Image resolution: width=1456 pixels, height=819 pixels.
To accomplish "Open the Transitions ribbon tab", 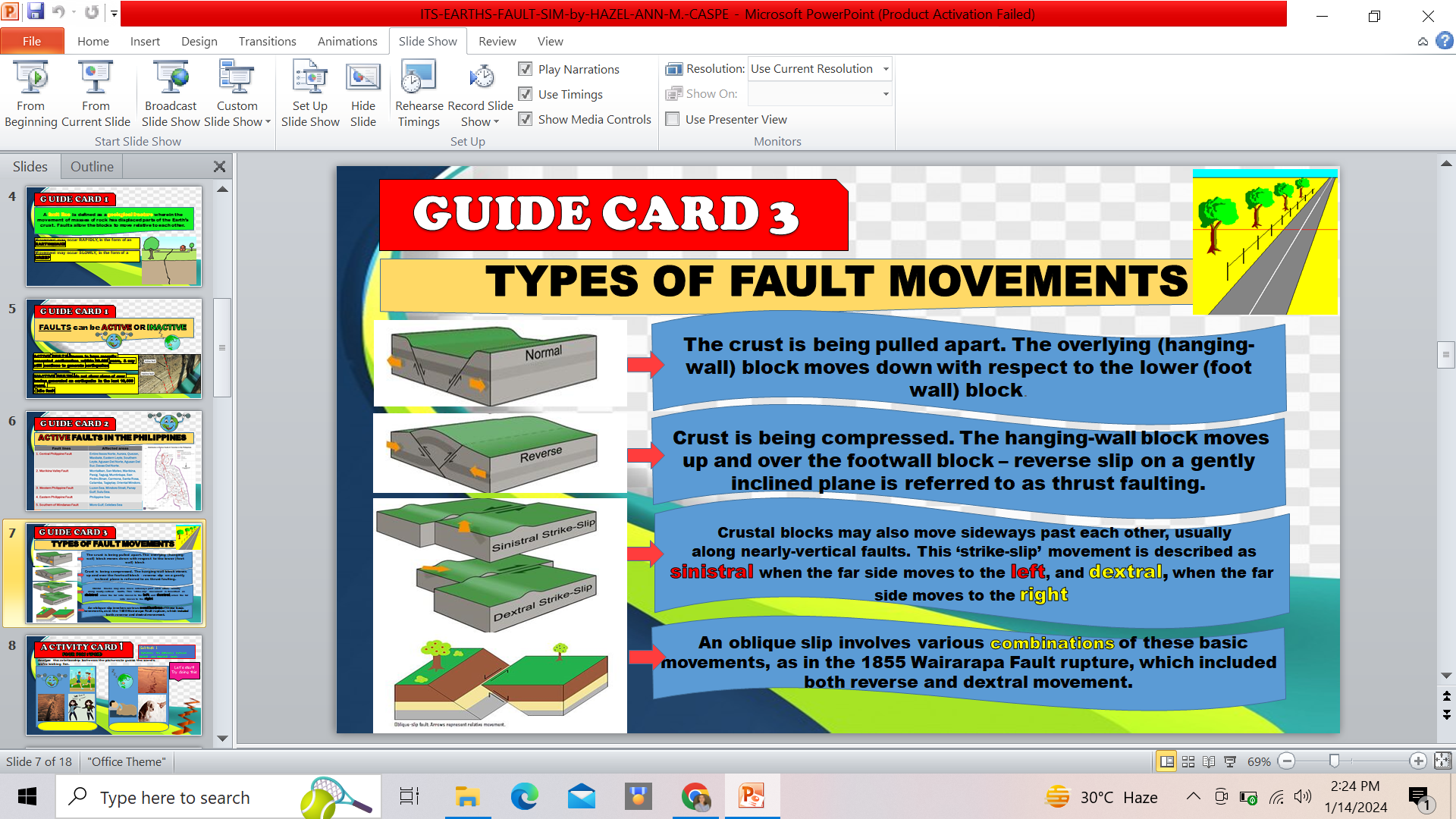I will coord(267,41).
